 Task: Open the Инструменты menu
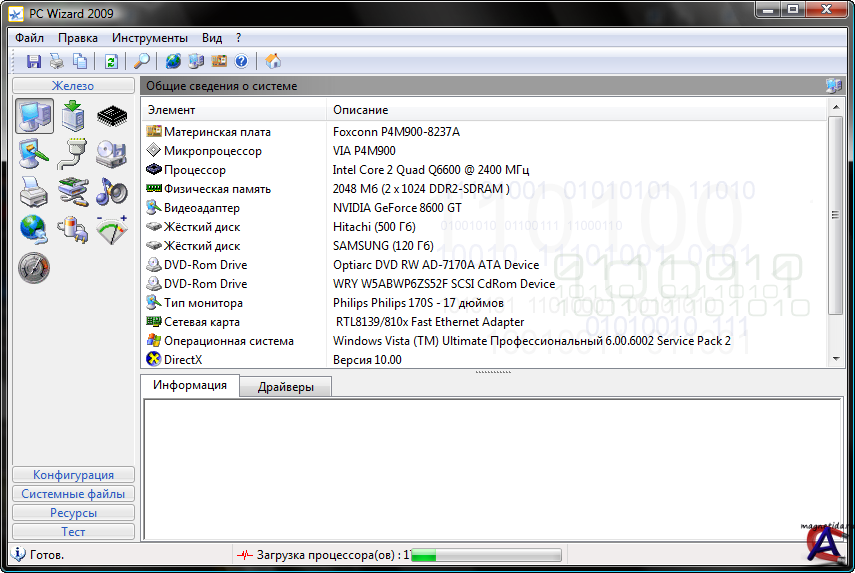150,37
